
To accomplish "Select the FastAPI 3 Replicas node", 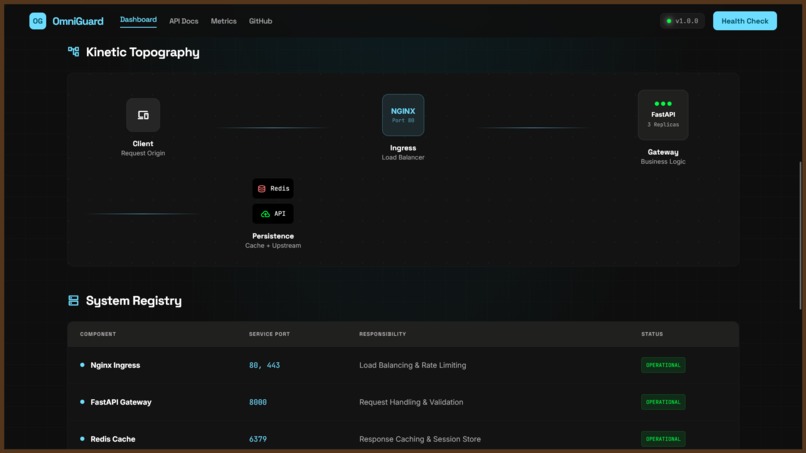I will [x=663, y=115].
